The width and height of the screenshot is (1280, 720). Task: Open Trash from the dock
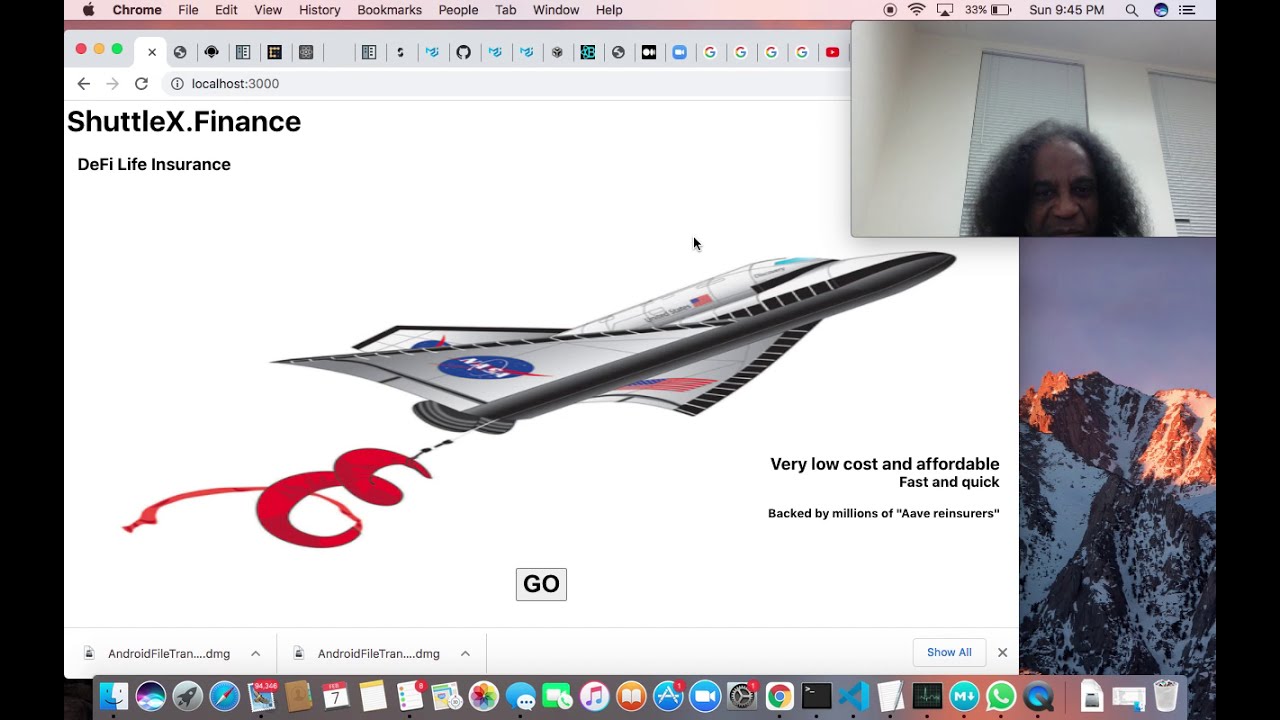[x=1166, y=696]
